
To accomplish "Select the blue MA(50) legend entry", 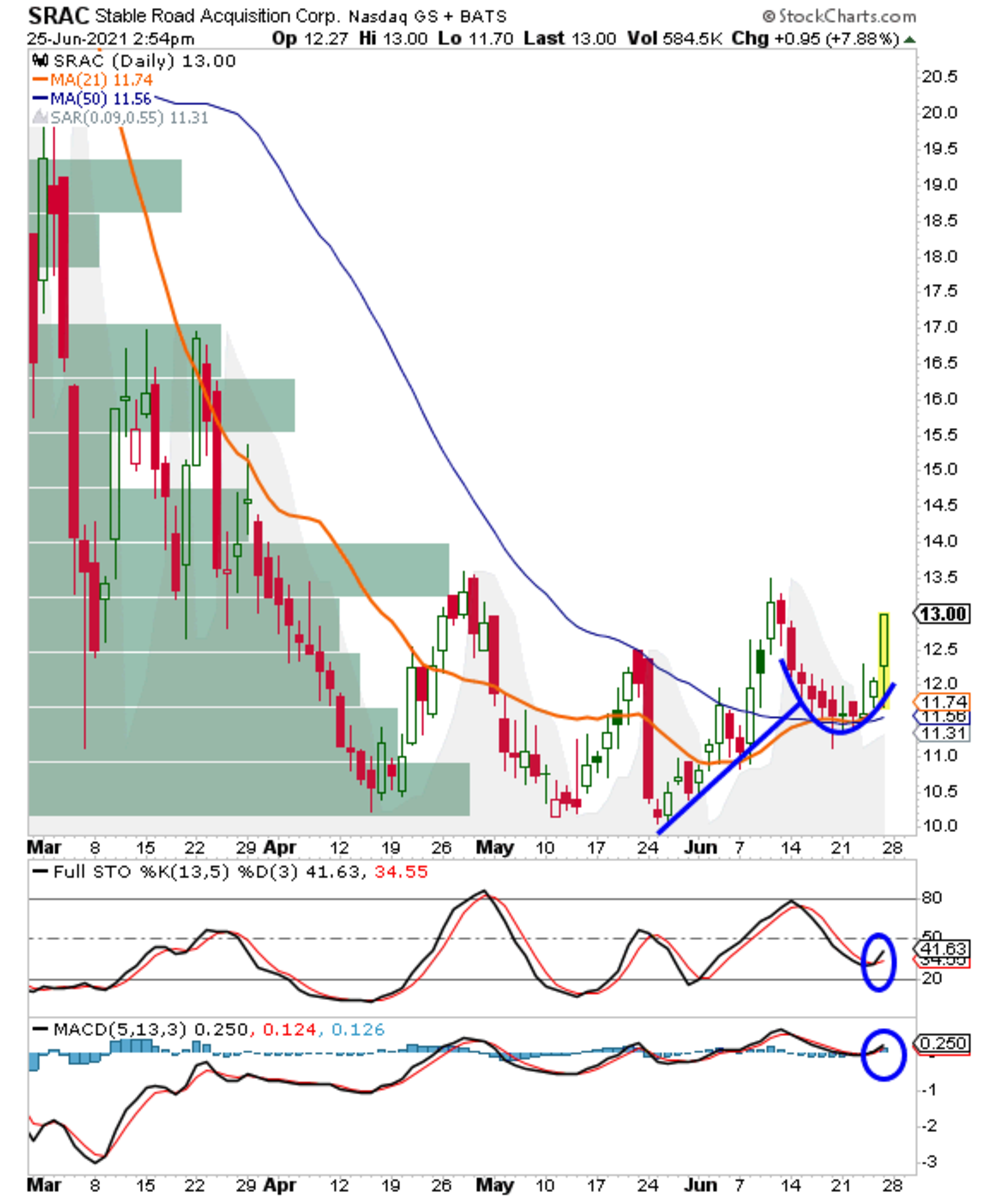I will (x=76, y=98).
